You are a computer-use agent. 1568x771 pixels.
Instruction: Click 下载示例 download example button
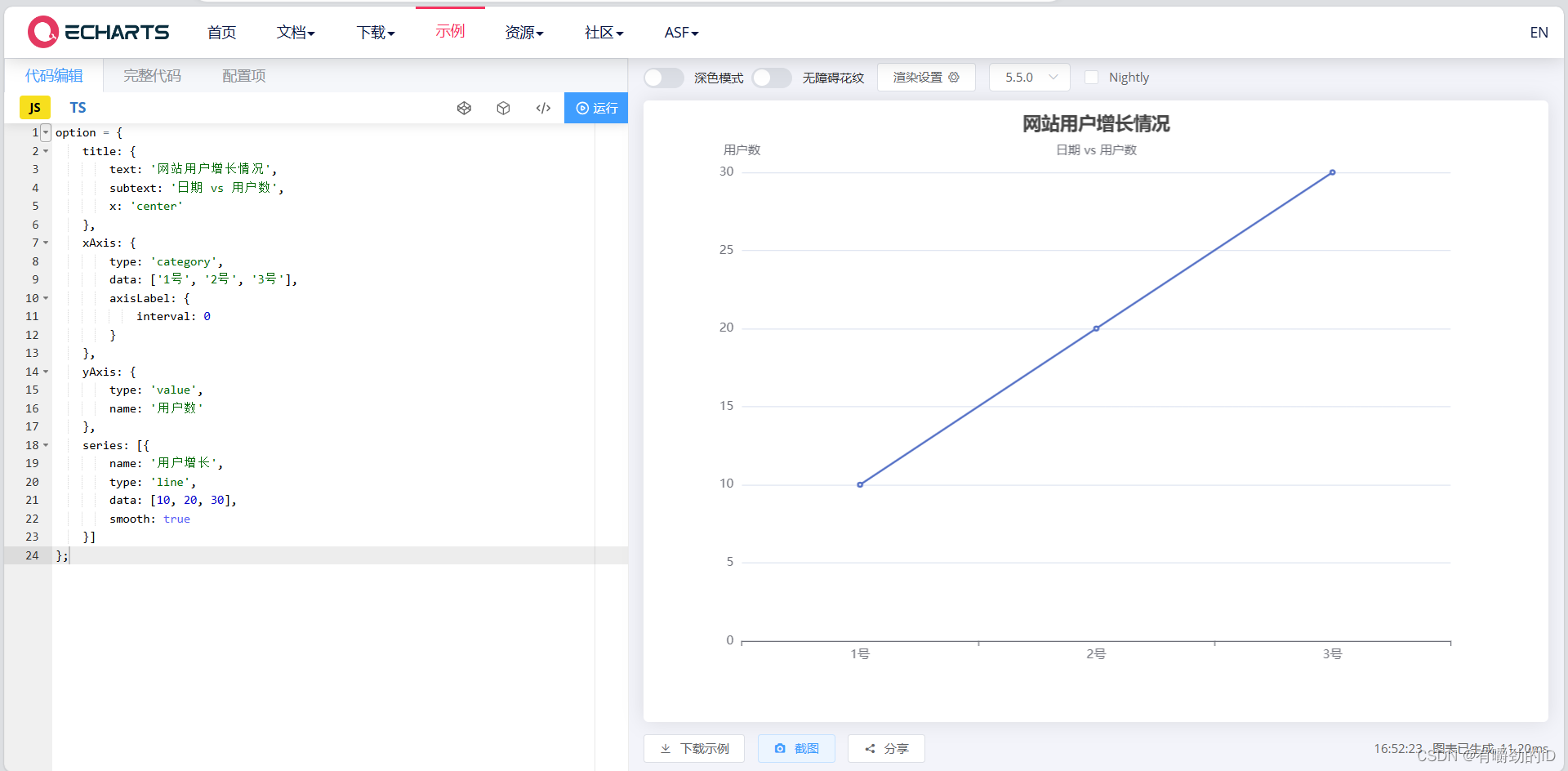tap(694, 748)
